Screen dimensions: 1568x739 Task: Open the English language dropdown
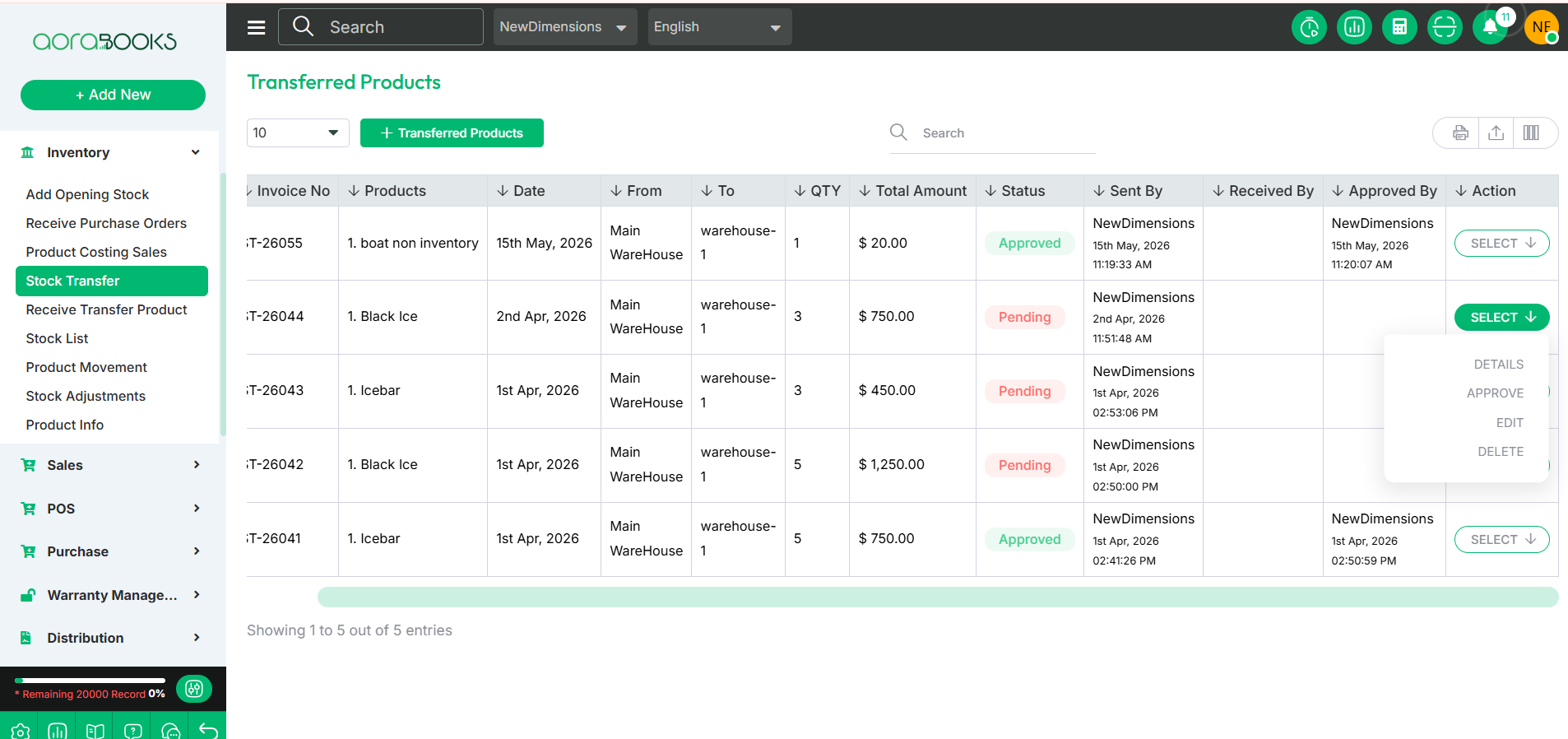[x=720, y=27]
